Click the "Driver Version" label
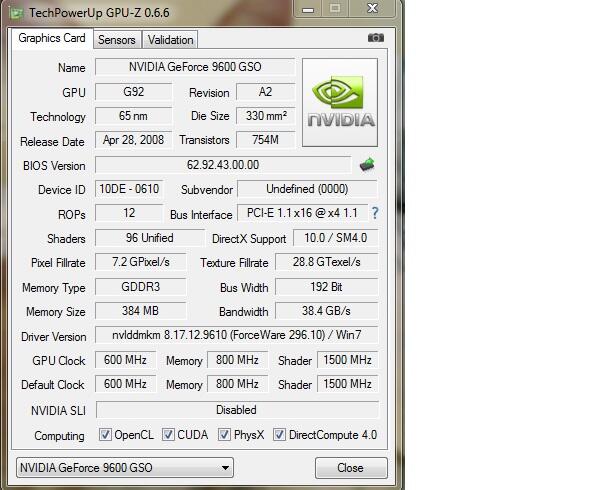The height and width of the screenshot is (490, 614). pyautogui.click(x=54, y=337)
